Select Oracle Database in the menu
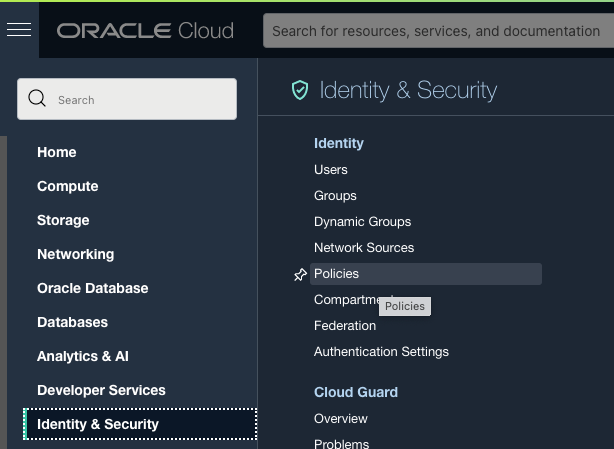Screen dimensions: 614x449 click(93, 288)
